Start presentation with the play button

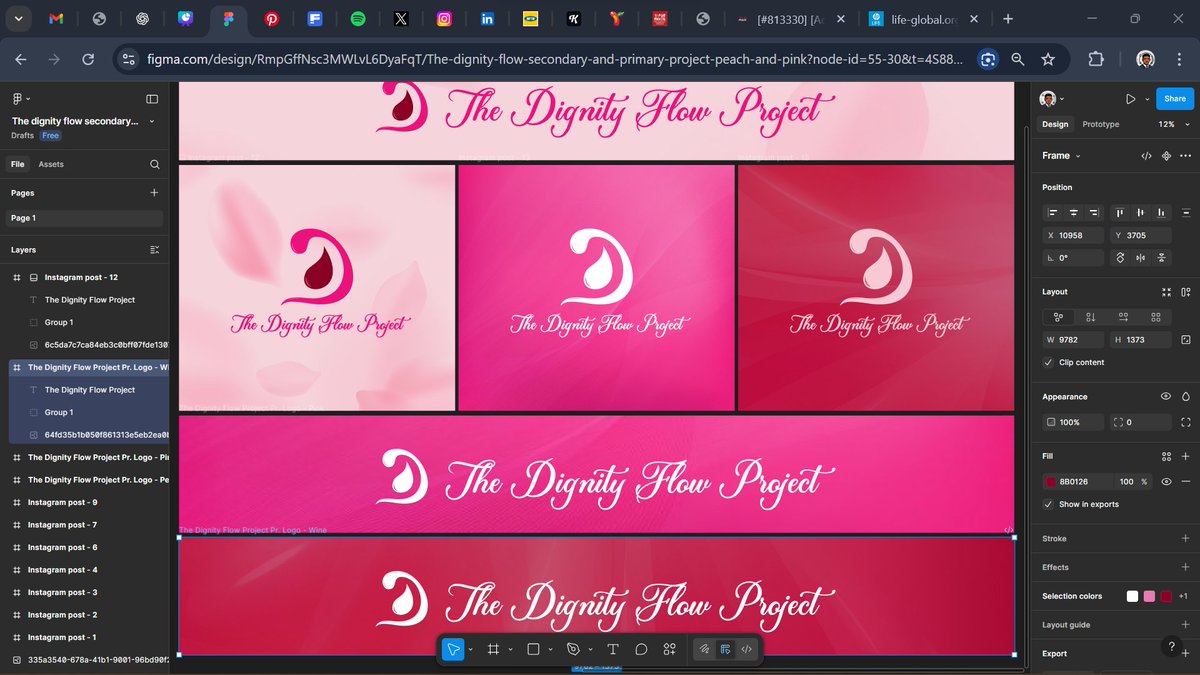click(1130, 99)
